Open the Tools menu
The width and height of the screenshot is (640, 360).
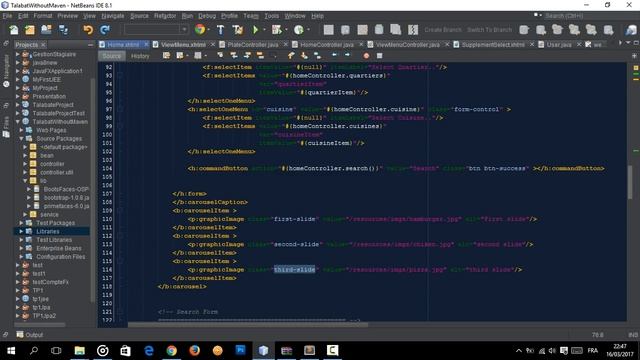click(271, 16)
